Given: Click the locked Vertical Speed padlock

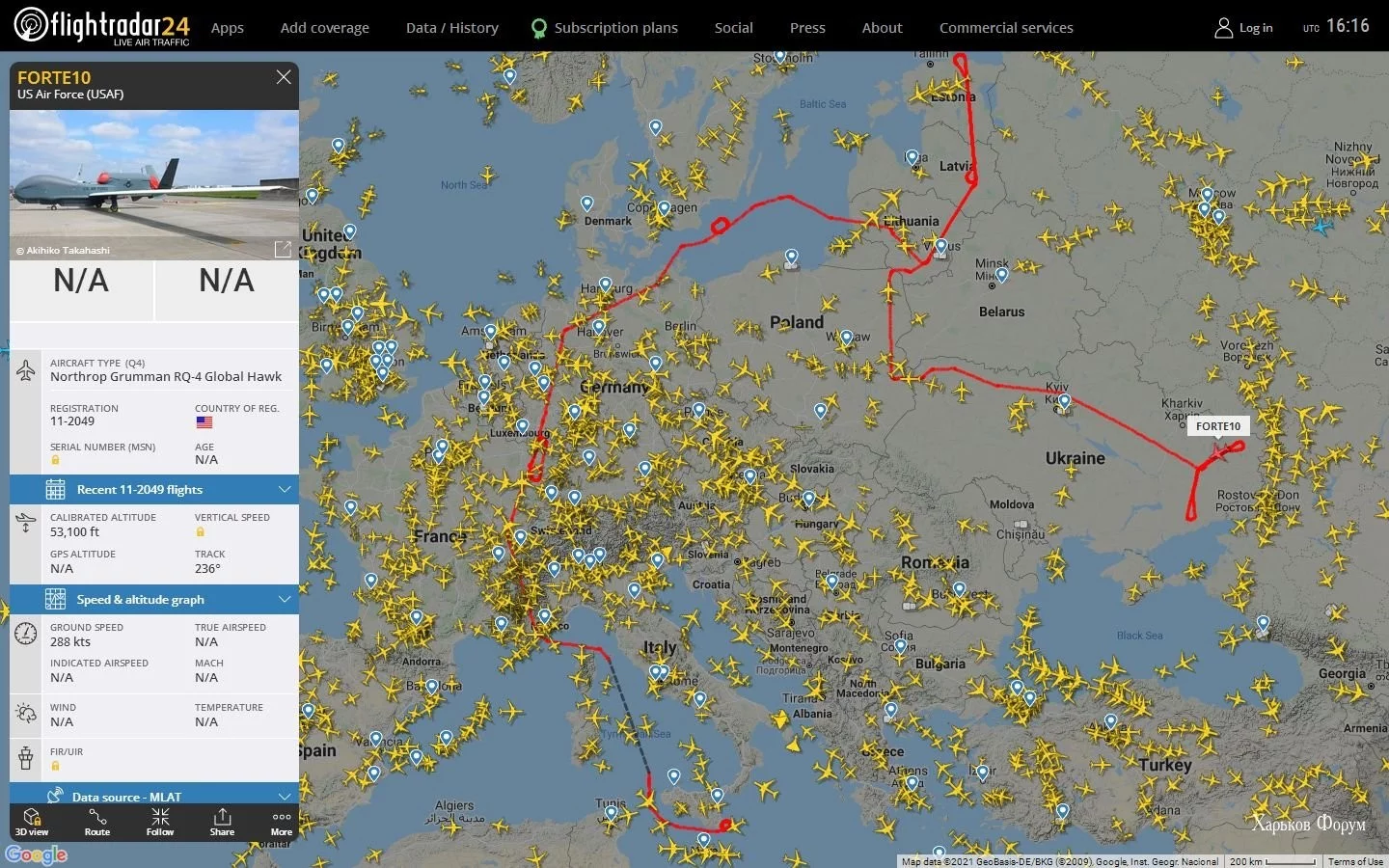Looking at the screenshot, I should point(200,531).
